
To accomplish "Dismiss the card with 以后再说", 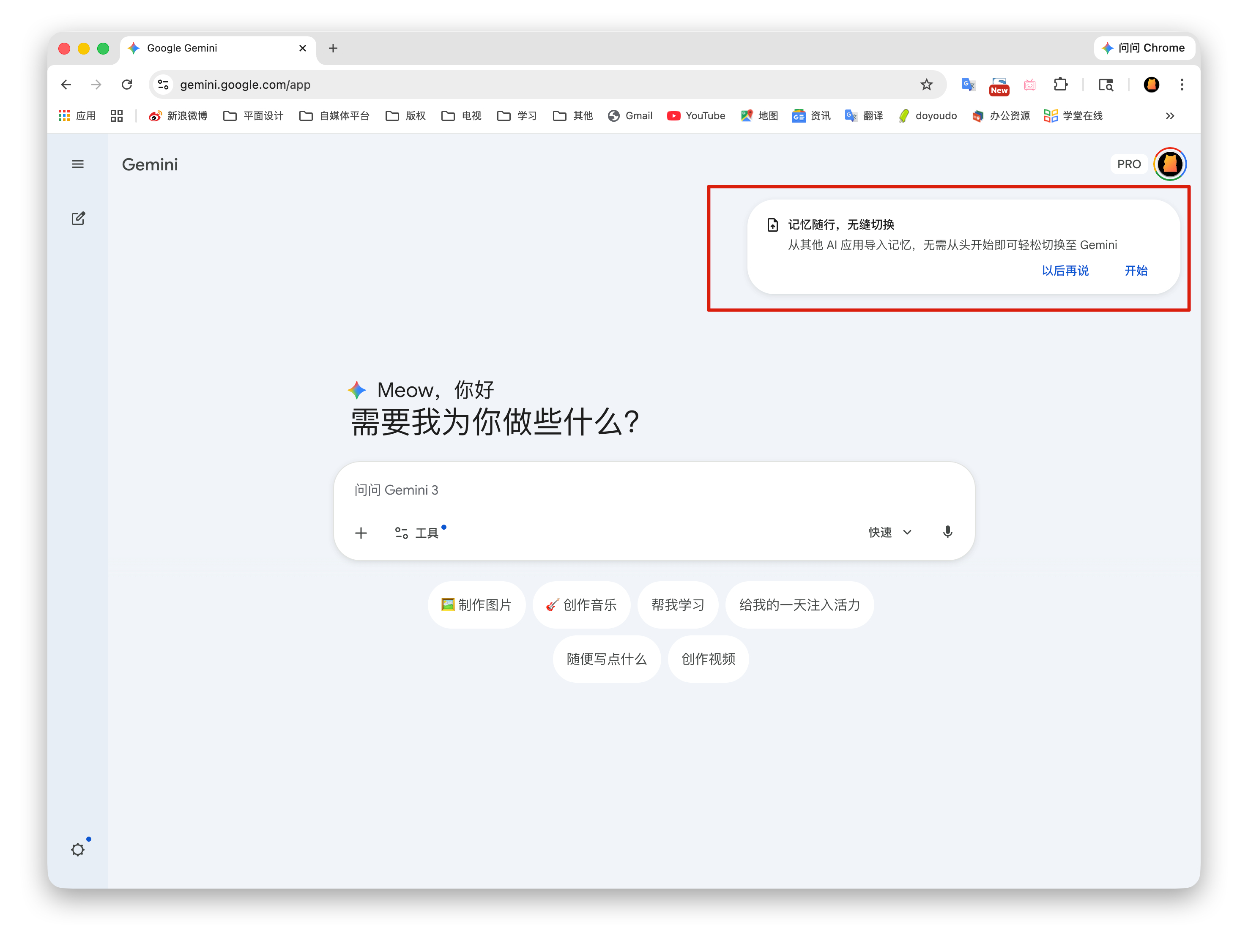I will click(1065, 271).
